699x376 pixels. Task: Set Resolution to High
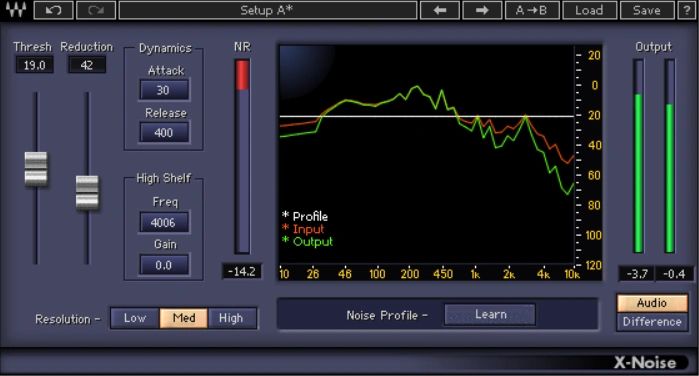click(x=231, y=318)
